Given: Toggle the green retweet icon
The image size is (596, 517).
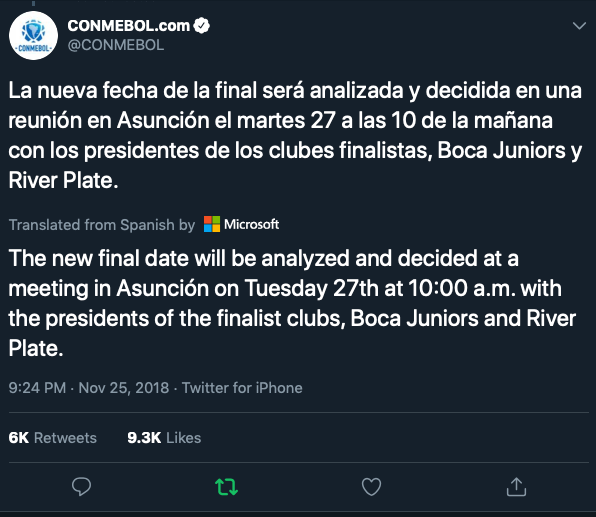Looking at the screenshot, I should [x=227, y=487].
